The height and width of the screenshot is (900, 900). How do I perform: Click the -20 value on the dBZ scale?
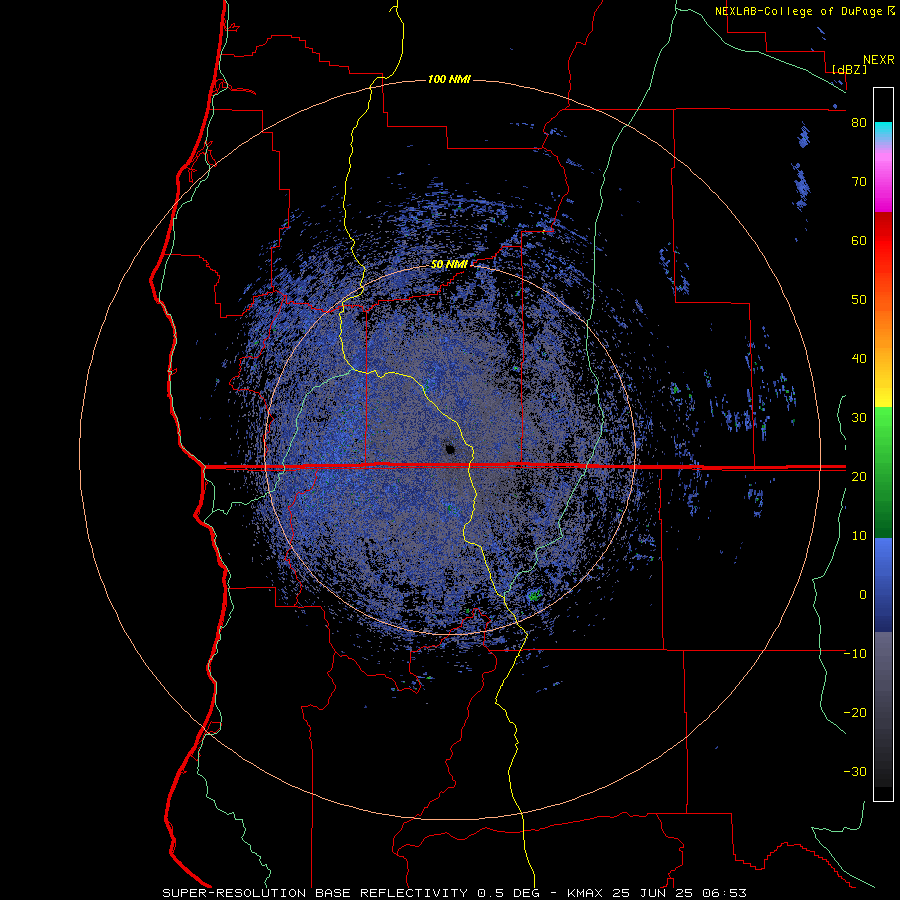(855, 712)
